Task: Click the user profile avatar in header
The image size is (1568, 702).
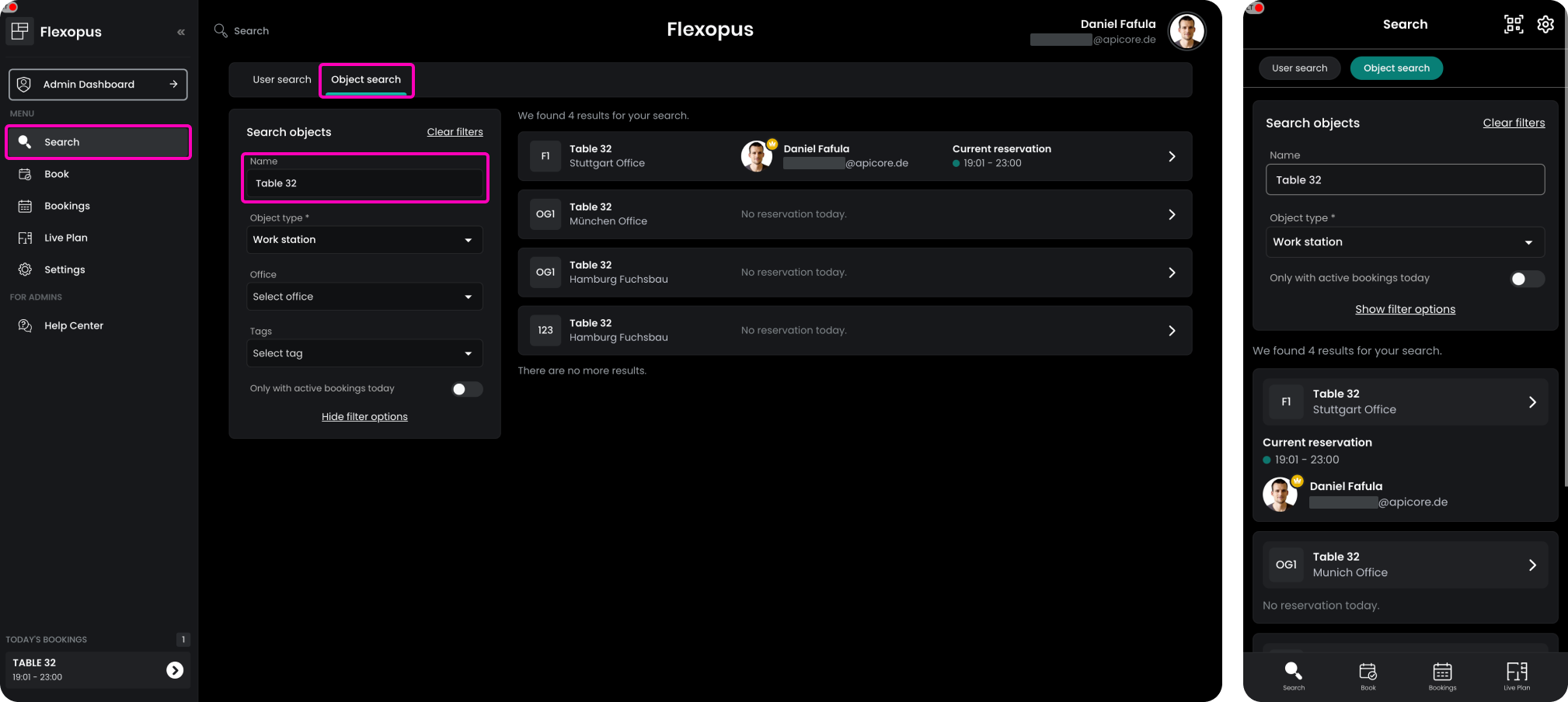Action: [1186, 32]
